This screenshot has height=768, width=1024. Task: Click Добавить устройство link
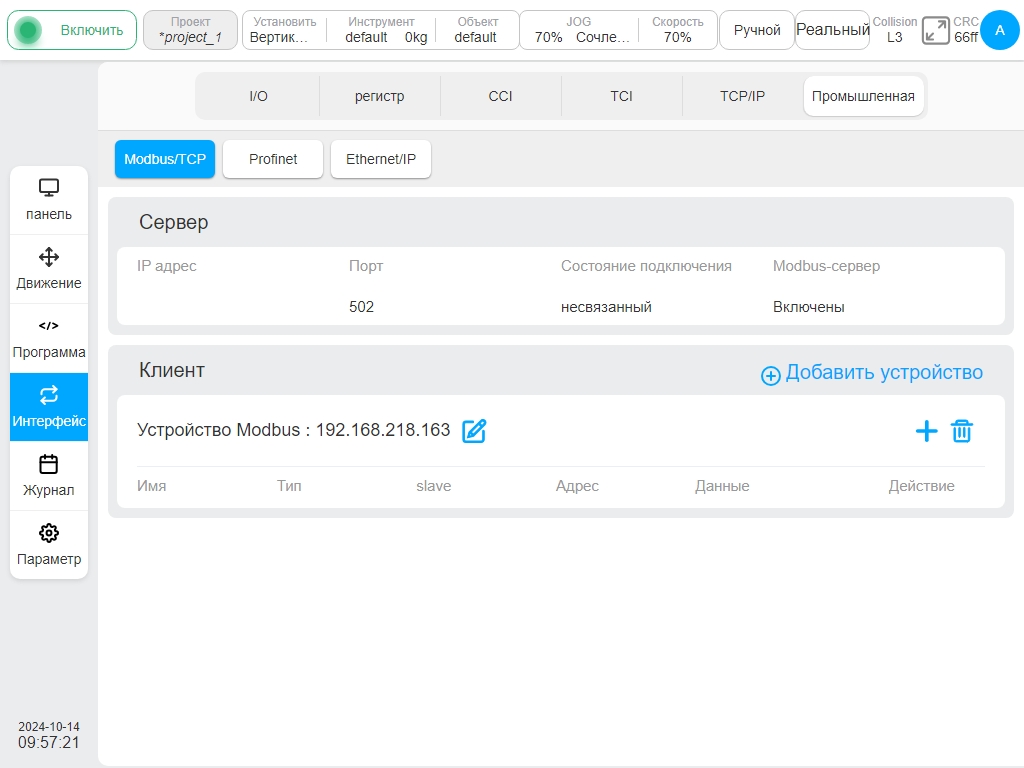(x=872, y=373)
